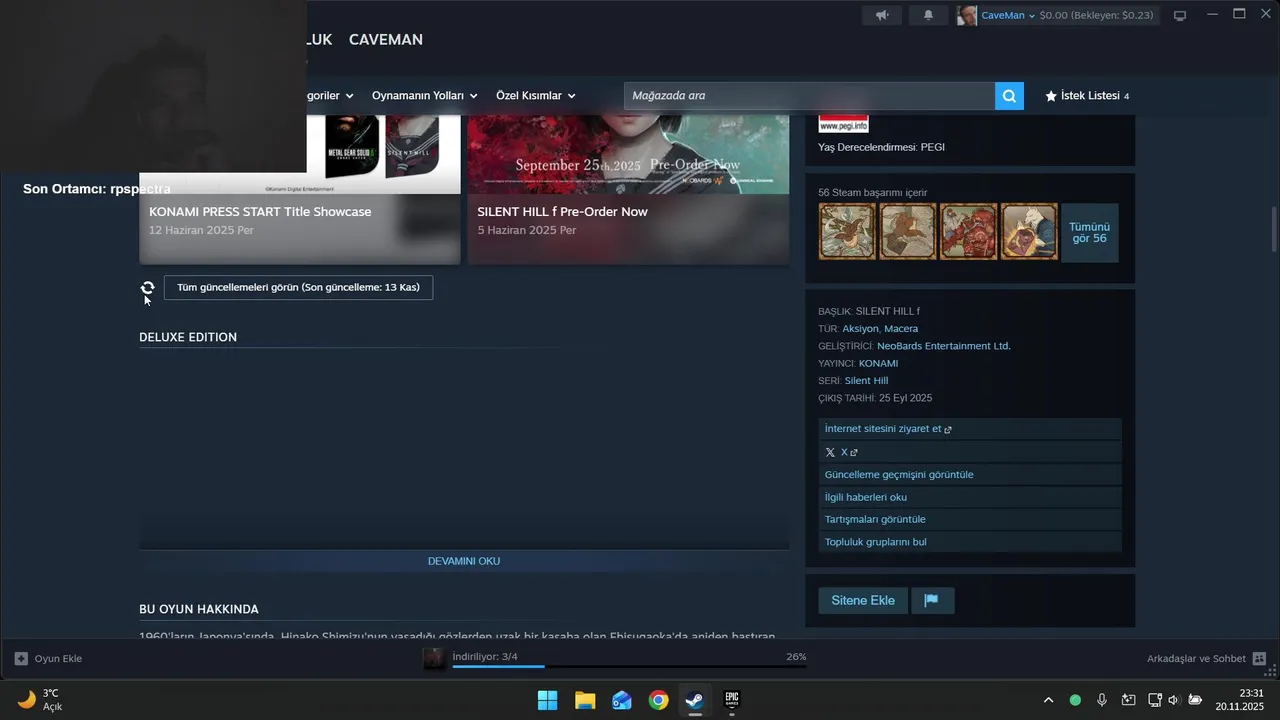Click the İstek Listesi star icon
Screen dimensions: 1280x720
[x=1051, y=96]
